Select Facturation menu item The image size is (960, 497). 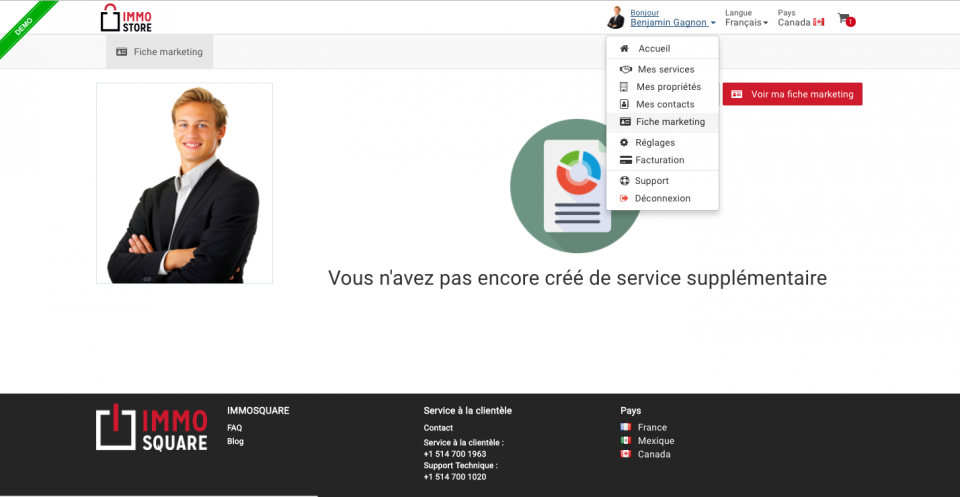click(662, 160)
